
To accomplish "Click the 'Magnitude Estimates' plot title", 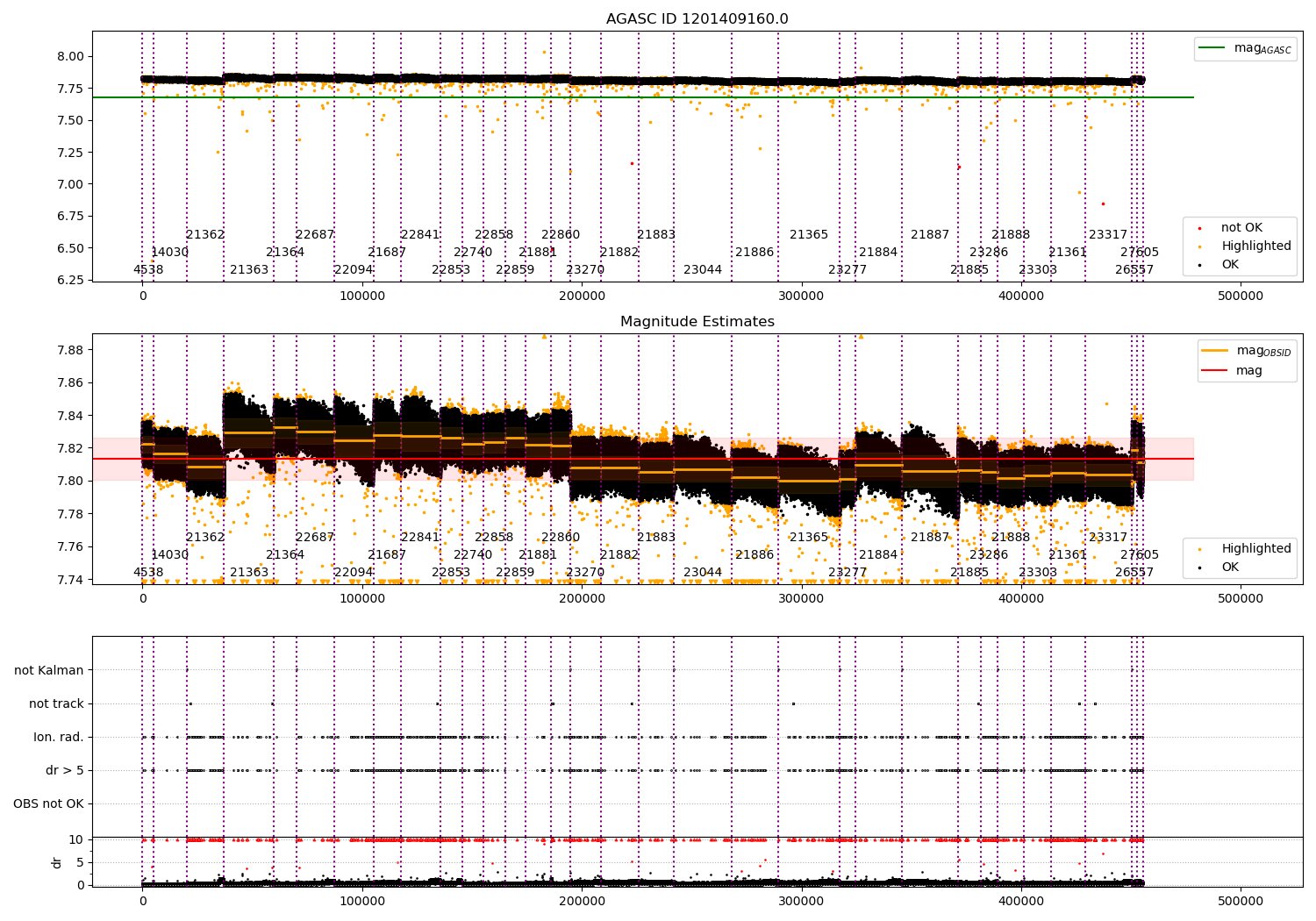I will click(697, 322).
